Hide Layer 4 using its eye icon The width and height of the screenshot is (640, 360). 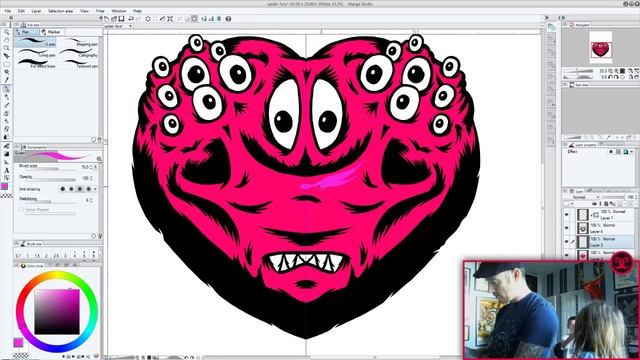[567, 228]
